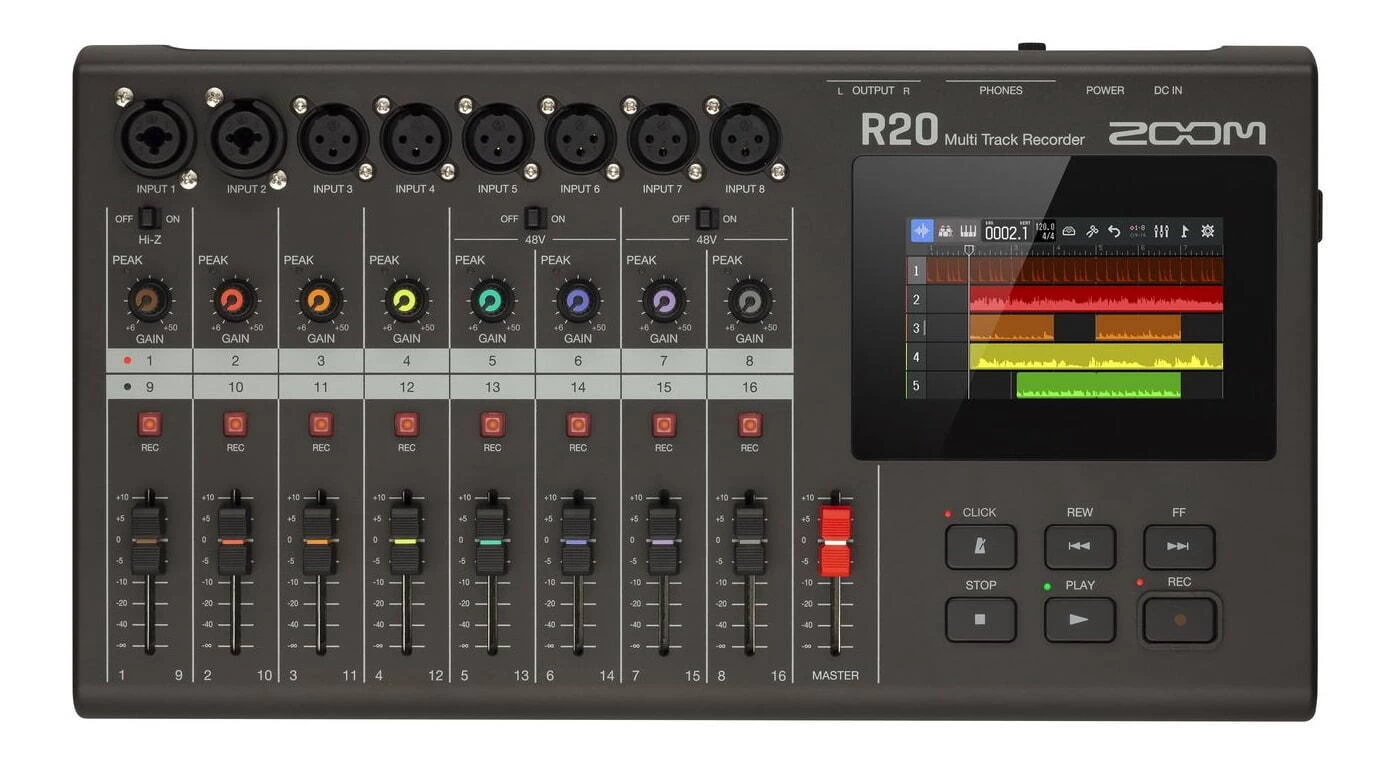Screen dimensions: 1394x764
Task: Tap the undo arrow icon
Action: [1116, 231]
